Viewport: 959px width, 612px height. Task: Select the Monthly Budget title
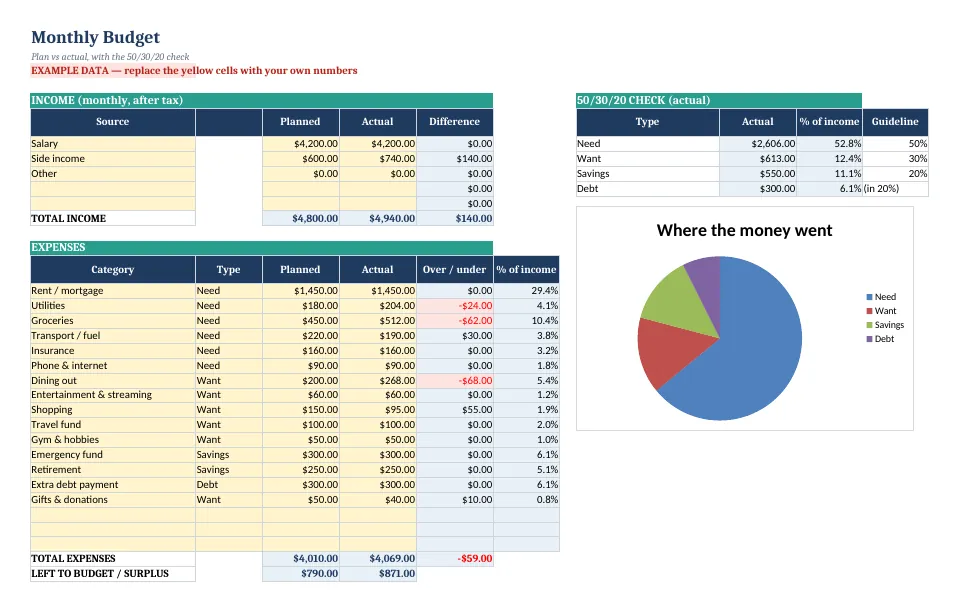(x=95, y=37)
